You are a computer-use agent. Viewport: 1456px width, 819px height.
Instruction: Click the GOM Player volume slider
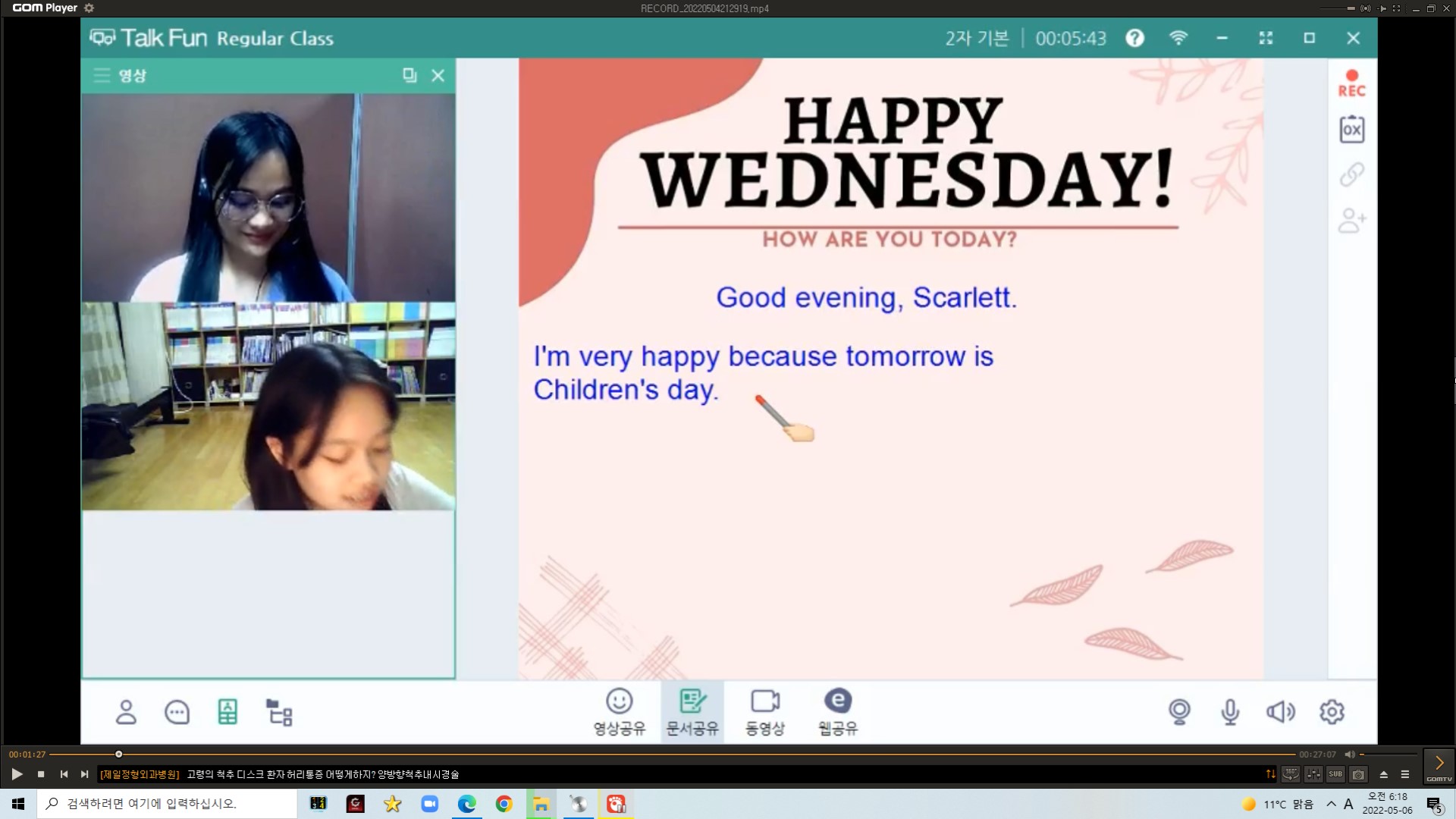(1388, 755)
